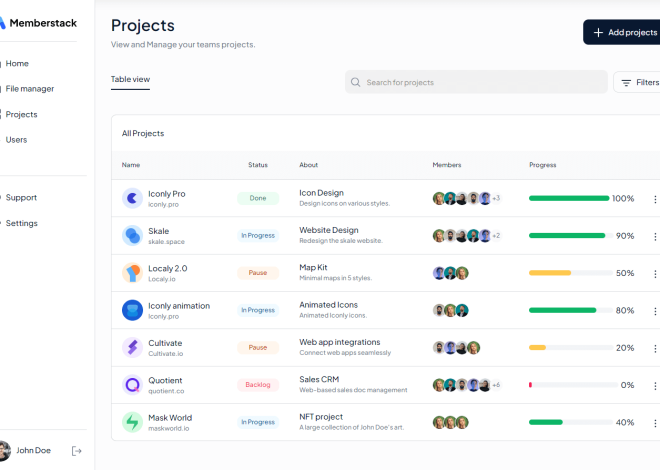Image resolution: width=660 pixels, height=470 pixels.
Task: Click the Localy 2.0 member avatars
Action: (450, 273)
